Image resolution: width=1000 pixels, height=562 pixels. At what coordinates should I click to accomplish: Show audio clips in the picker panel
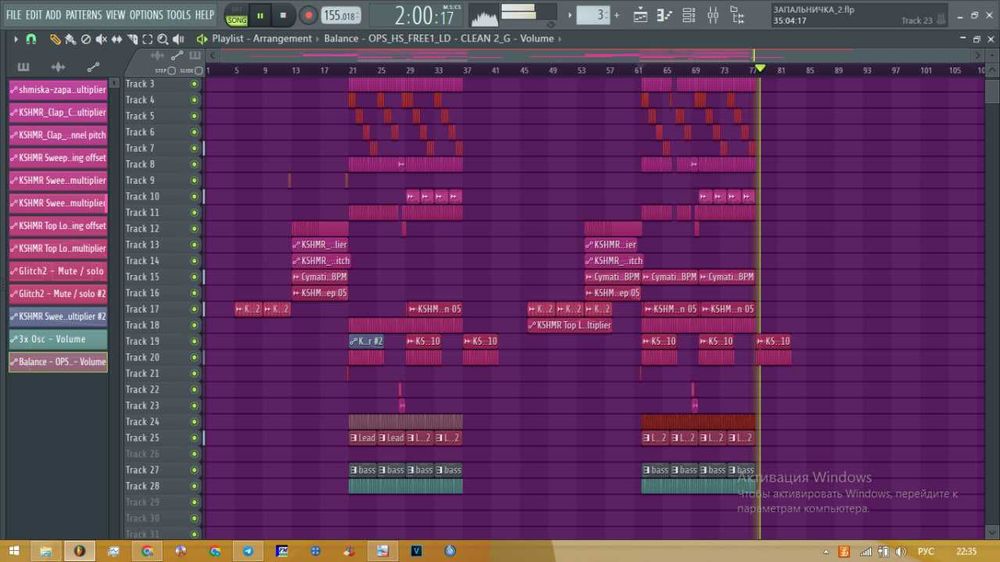click(x=58, y=66)
